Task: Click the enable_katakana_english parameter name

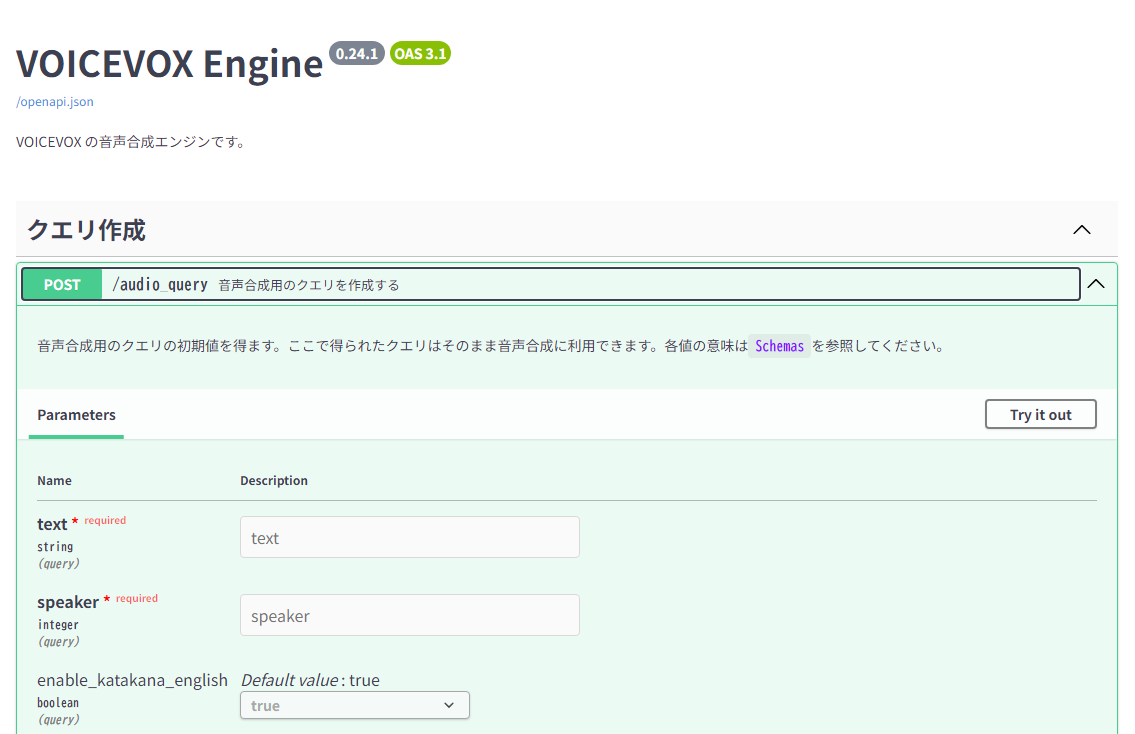Action: 132,680
